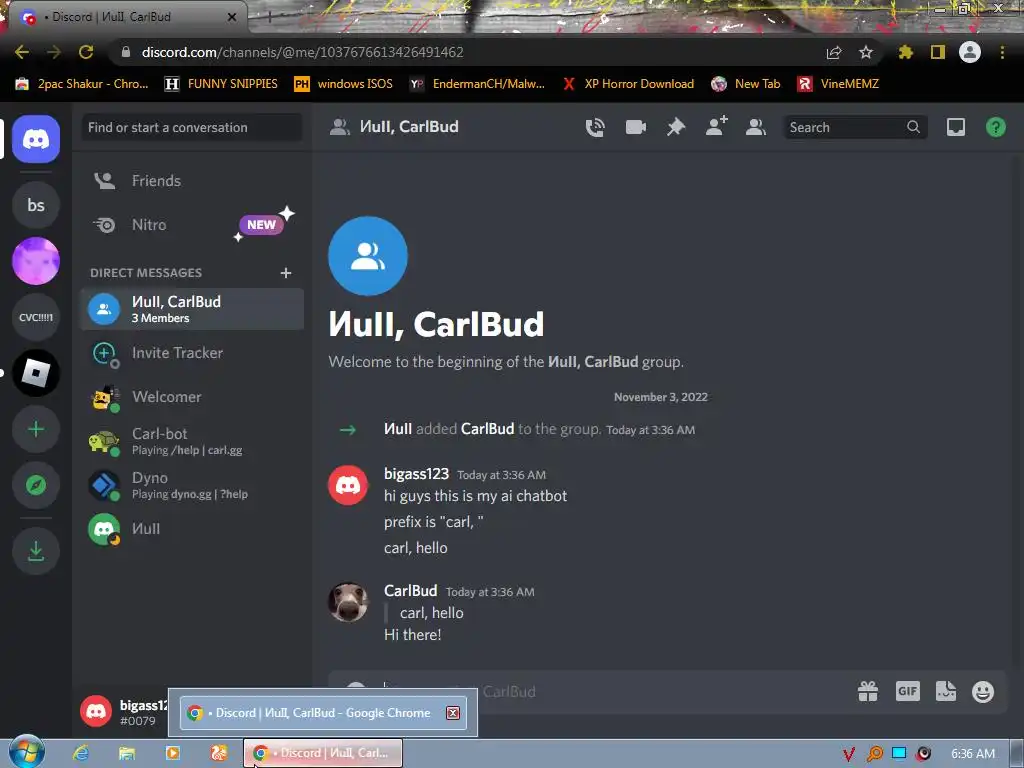The image size is (1024, 768).
Task: Open the Nitro page
Action: (x=192, y=225)
